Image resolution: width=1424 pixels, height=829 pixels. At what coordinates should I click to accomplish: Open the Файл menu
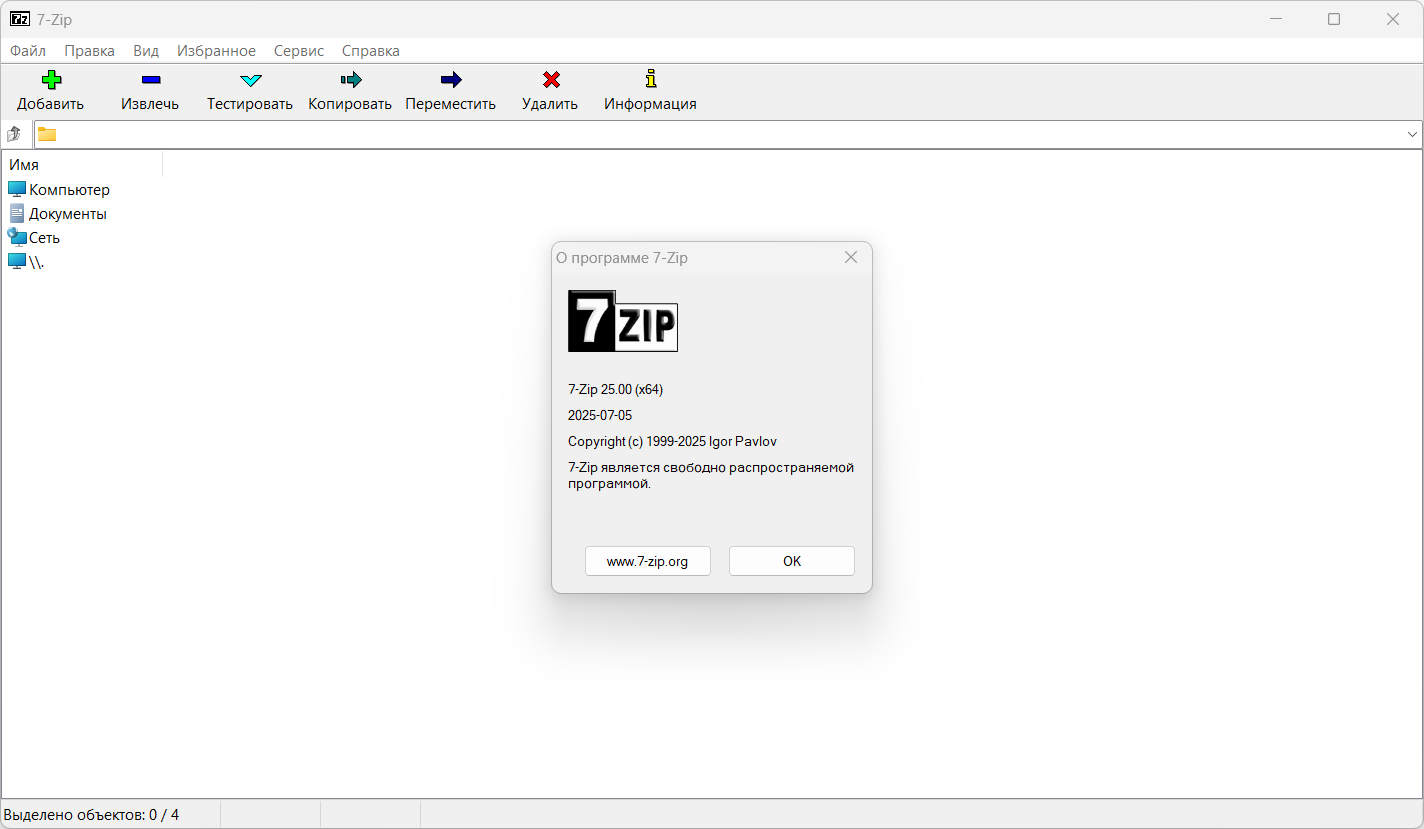point(28,51)
